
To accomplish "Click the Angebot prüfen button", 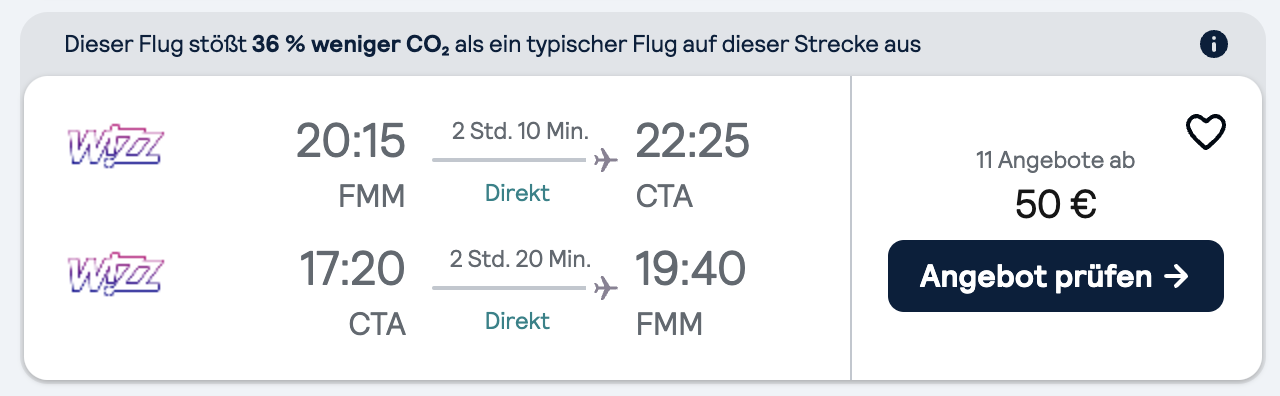I will click(x=1056, y=276).
